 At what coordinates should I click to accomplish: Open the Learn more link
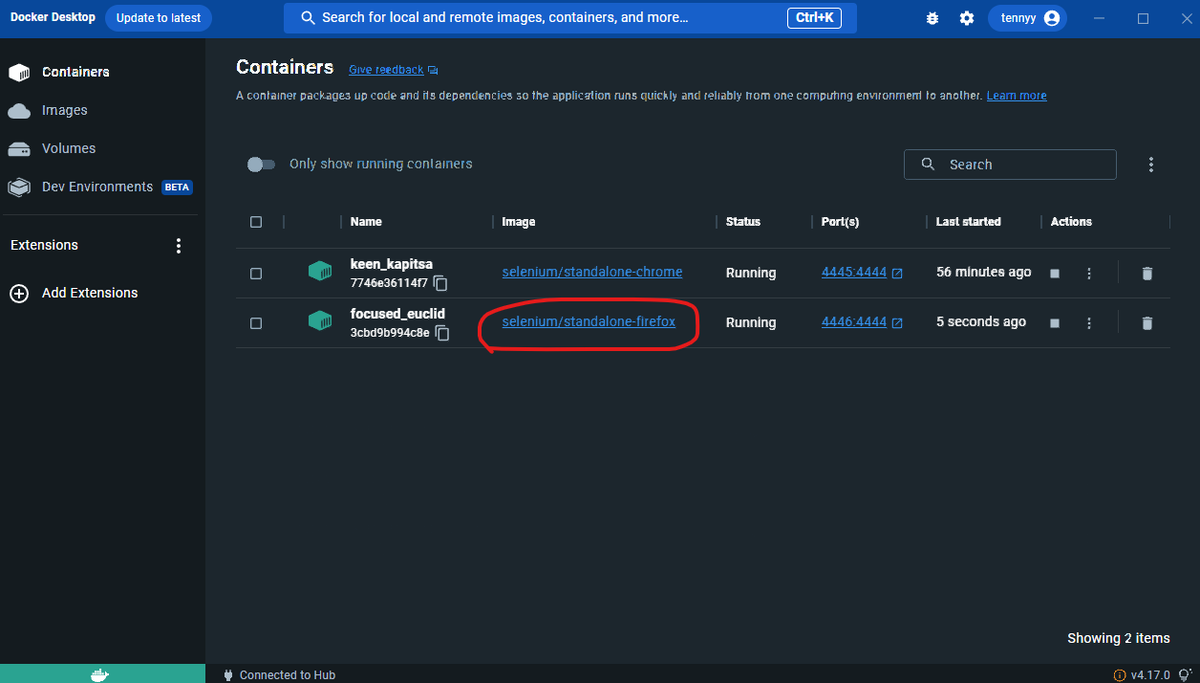pos(1016,96)
